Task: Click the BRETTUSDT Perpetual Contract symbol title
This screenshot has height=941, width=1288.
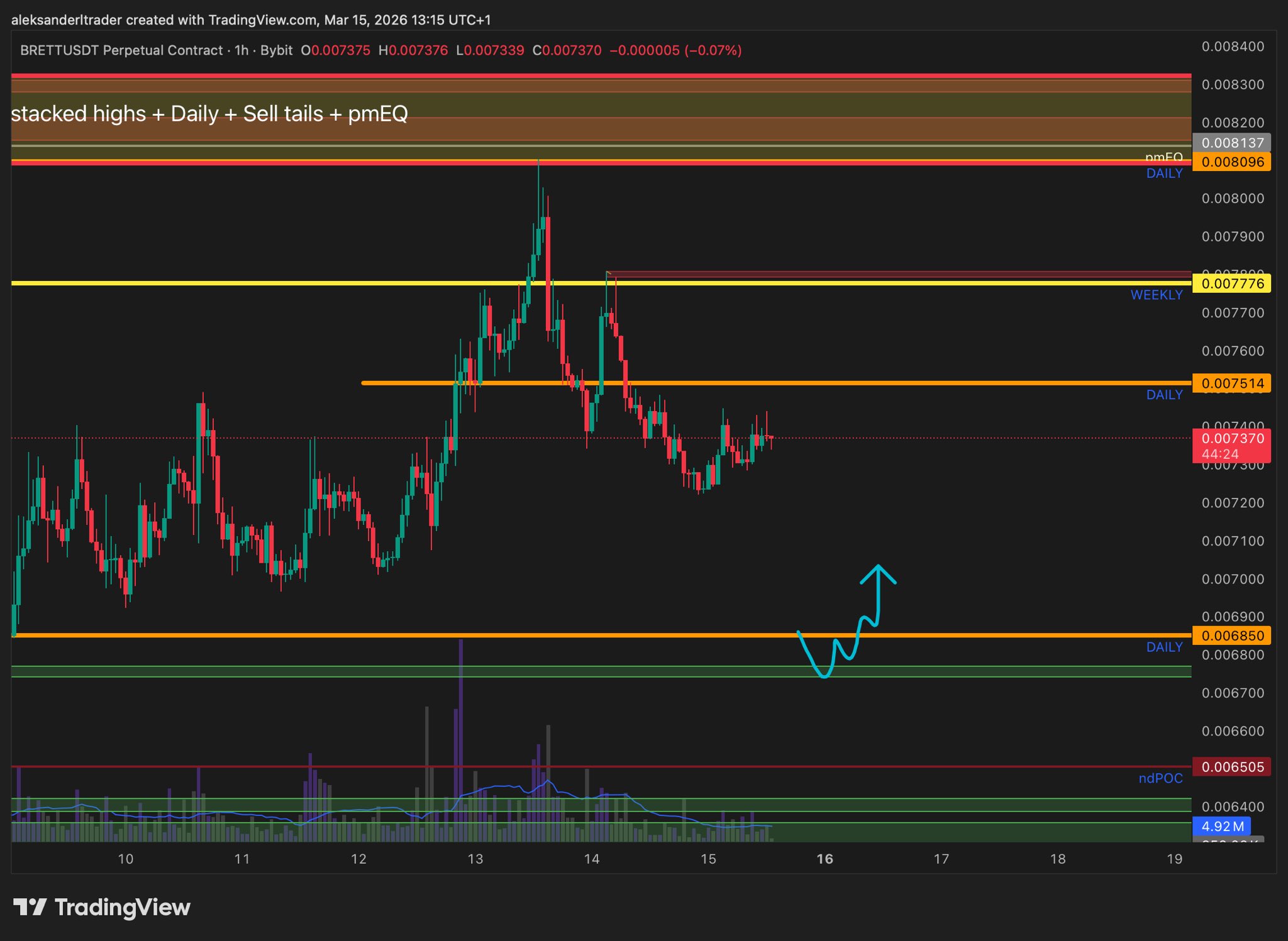Action: click(x=121, y=50)
